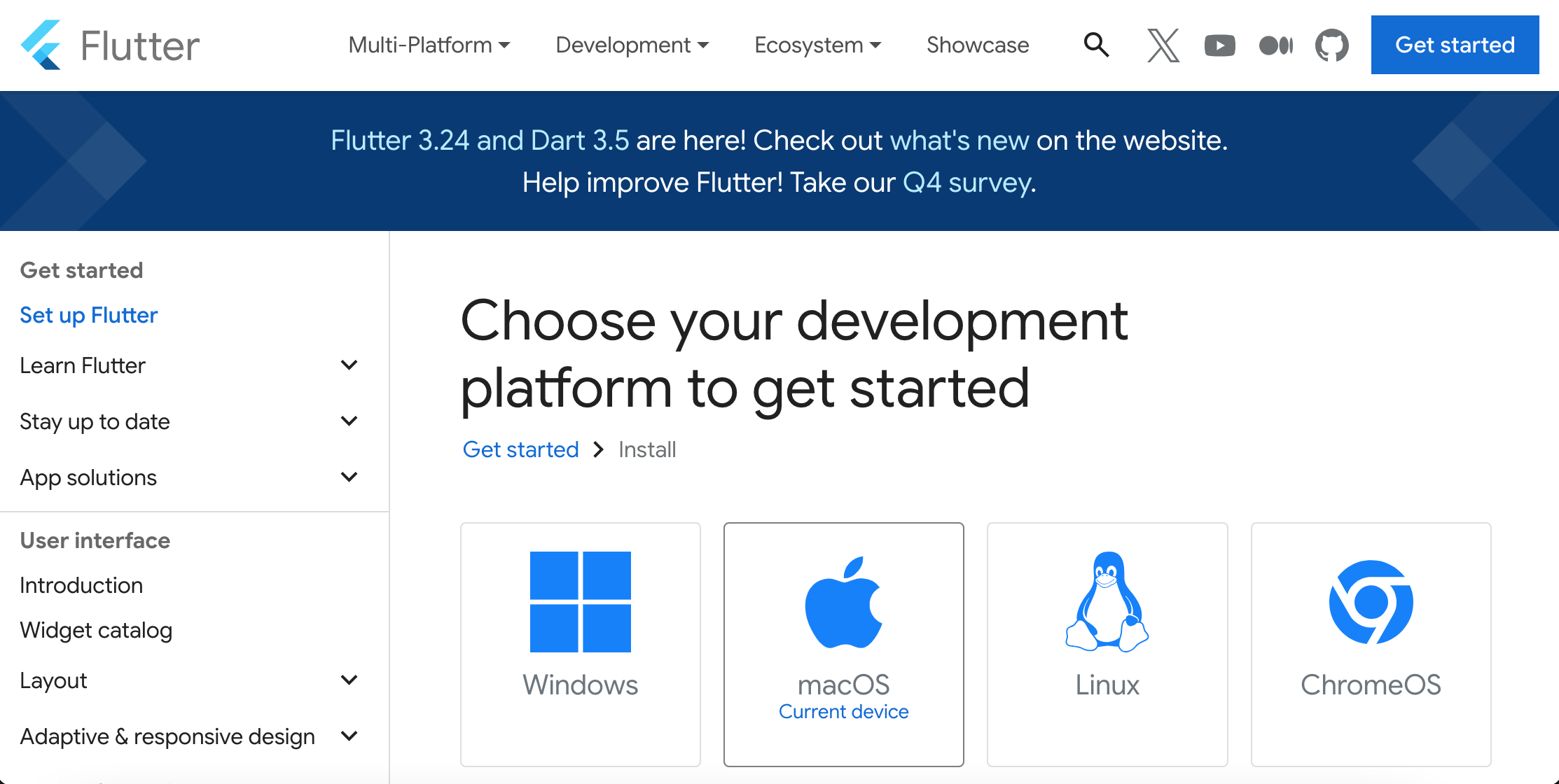Screen dimensions: 1559x784
Task: Open Flutter's GitHub repository icon
Action: 1331,45
